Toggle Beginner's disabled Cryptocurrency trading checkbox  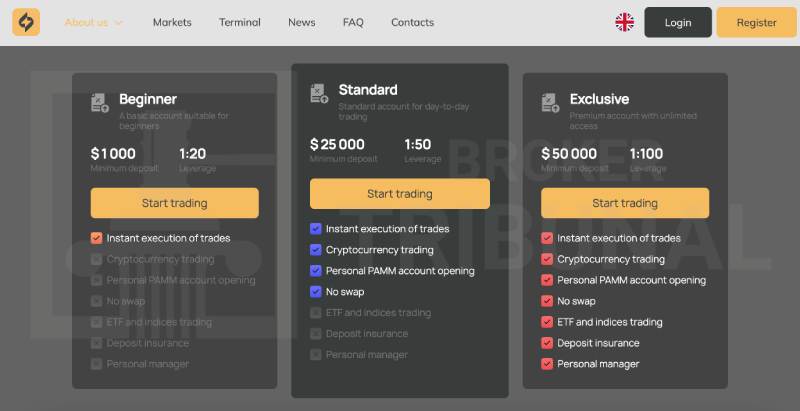[96, 259]
